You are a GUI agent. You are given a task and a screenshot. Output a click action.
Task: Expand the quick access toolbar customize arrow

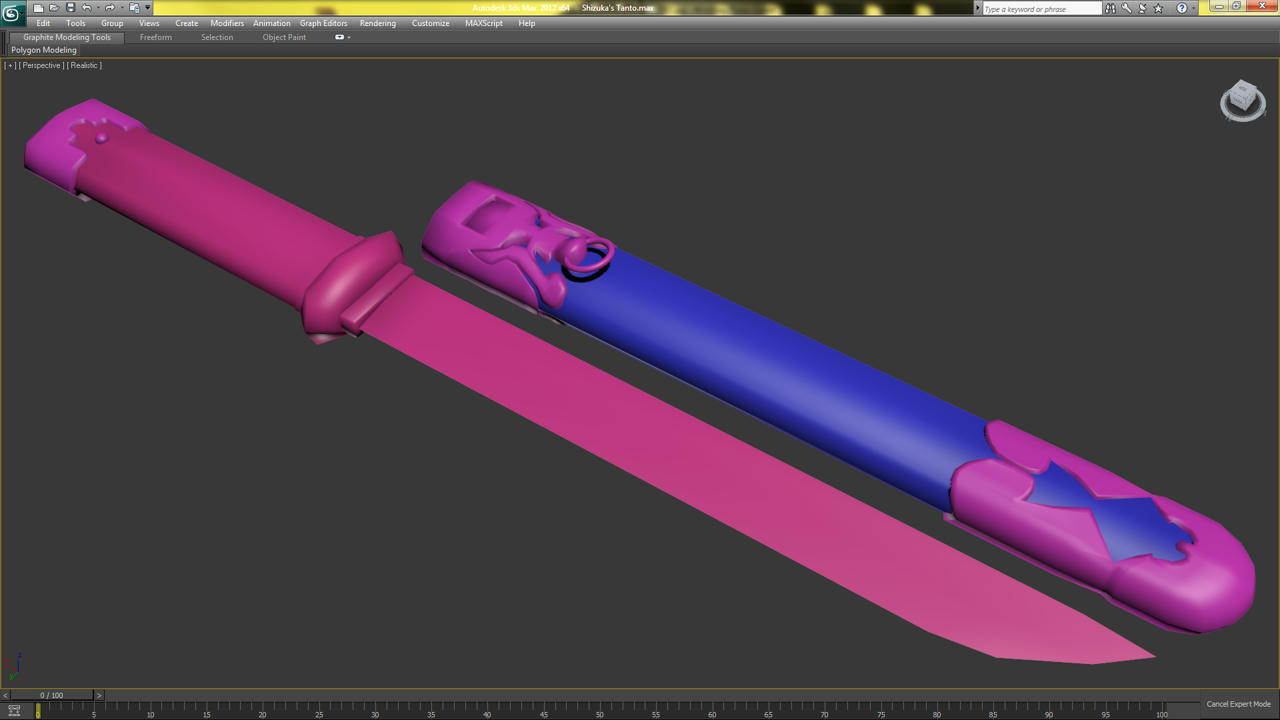click(x=148, y=8)
